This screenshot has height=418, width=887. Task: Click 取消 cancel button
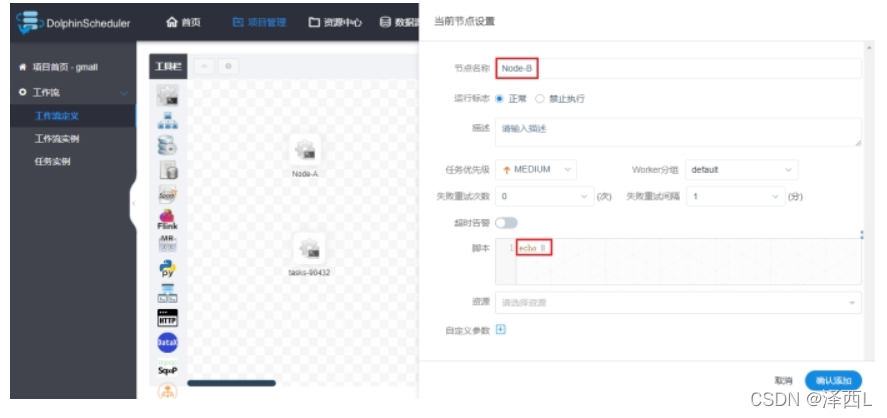(x=783, y=381)
